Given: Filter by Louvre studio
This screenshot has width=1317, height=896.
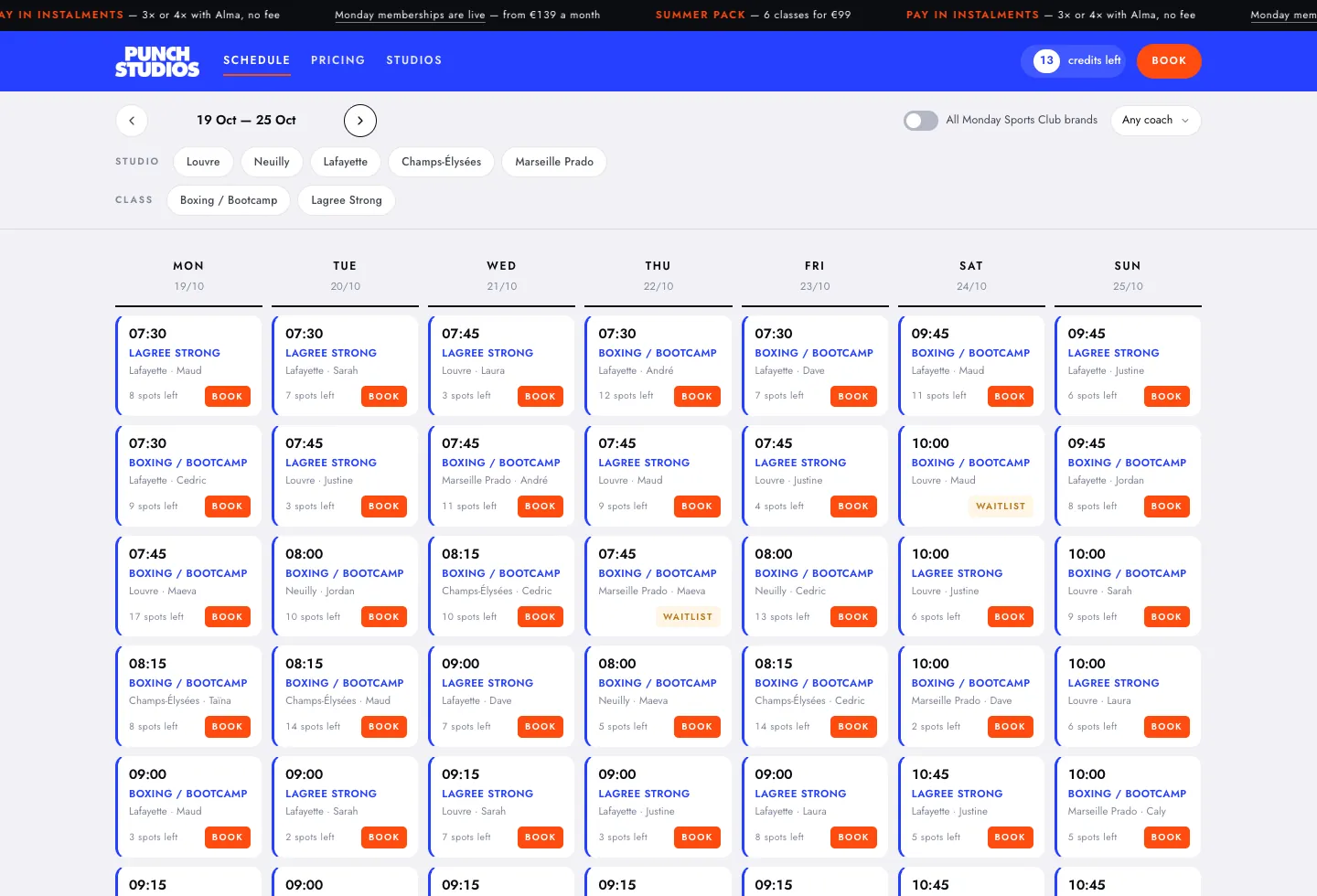Looking at the screenshot, I should (203, 162).
